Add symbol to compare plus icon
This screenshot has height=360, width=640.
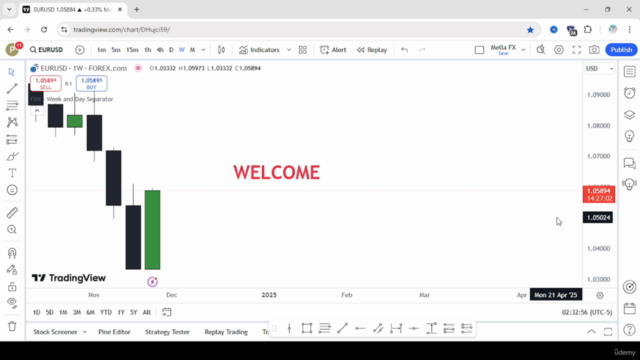point(80,50)
